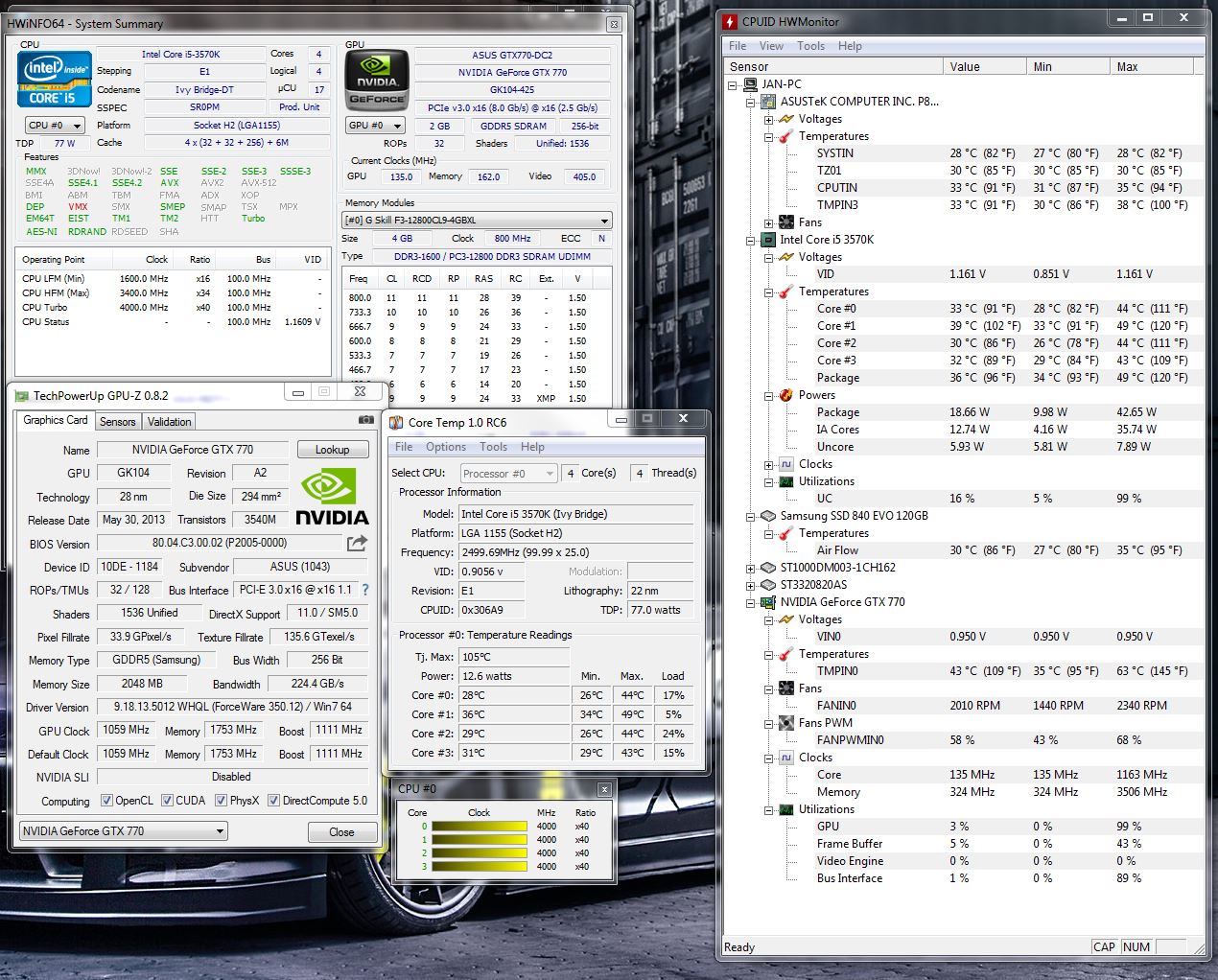Expand Clocks under Intel Core i5 3570K
1218x980 pixels.
point(769,464)
